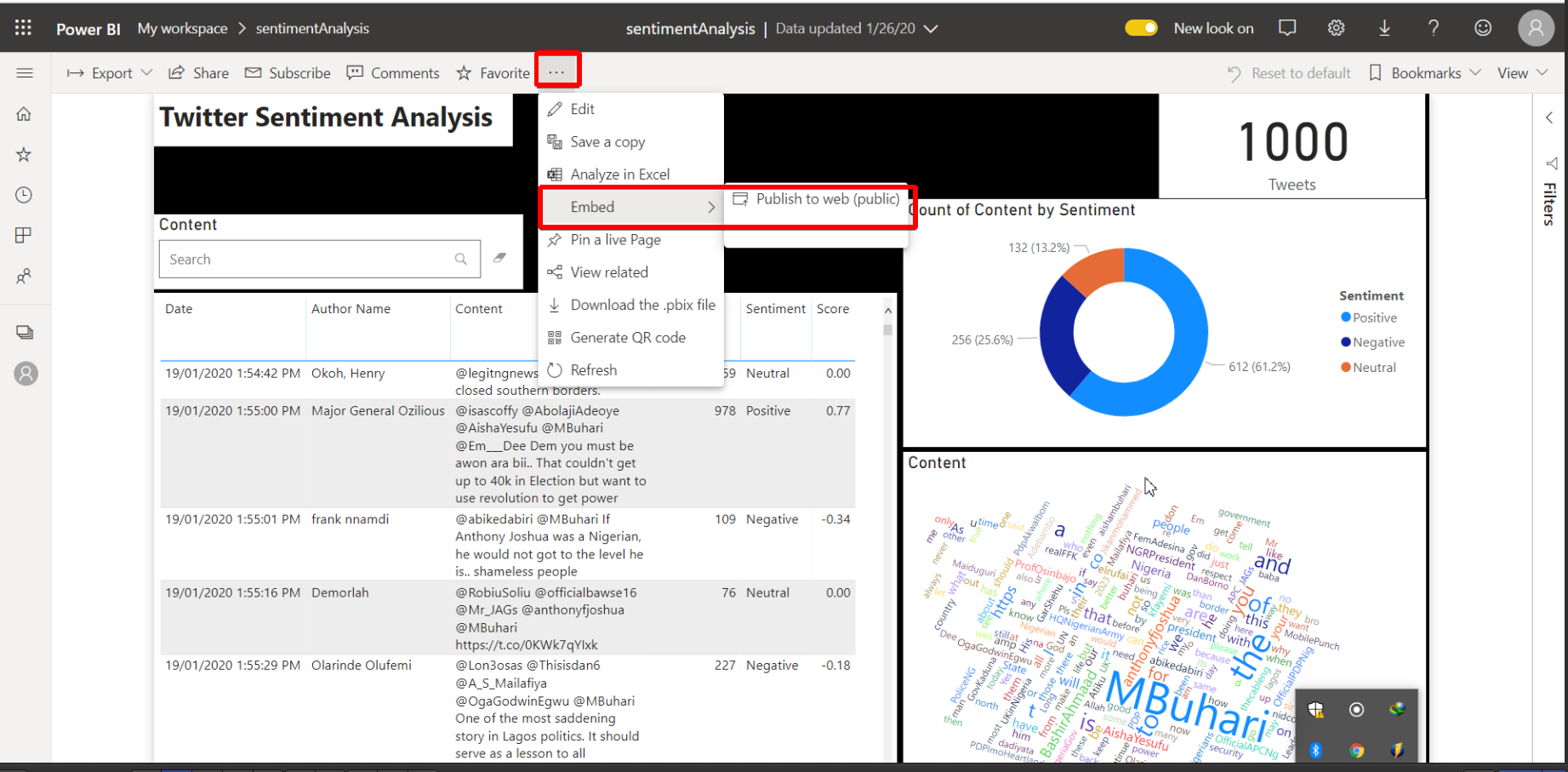
Task: View Recent items via the clock icon
Action: click(26, 194)
